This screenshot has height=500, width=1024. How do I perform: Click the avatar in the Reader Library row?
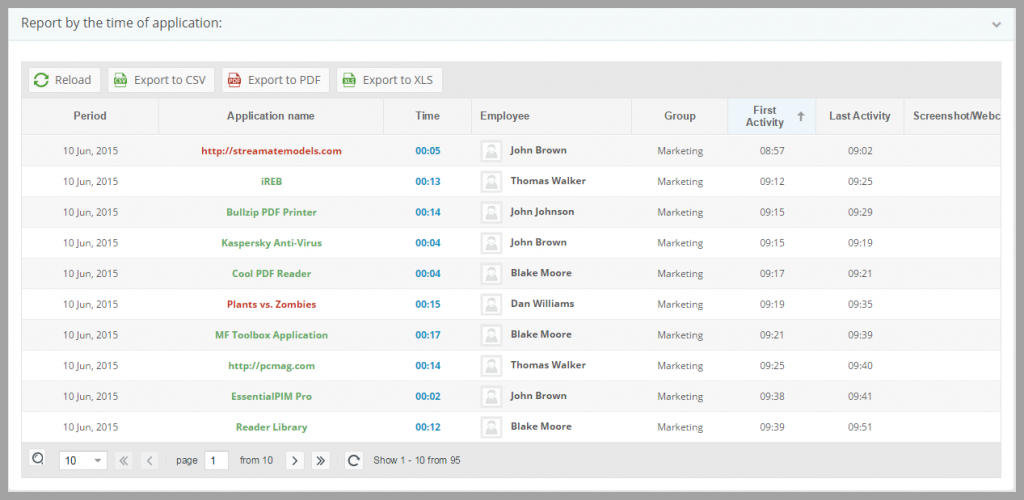click(x=491, y=427)
